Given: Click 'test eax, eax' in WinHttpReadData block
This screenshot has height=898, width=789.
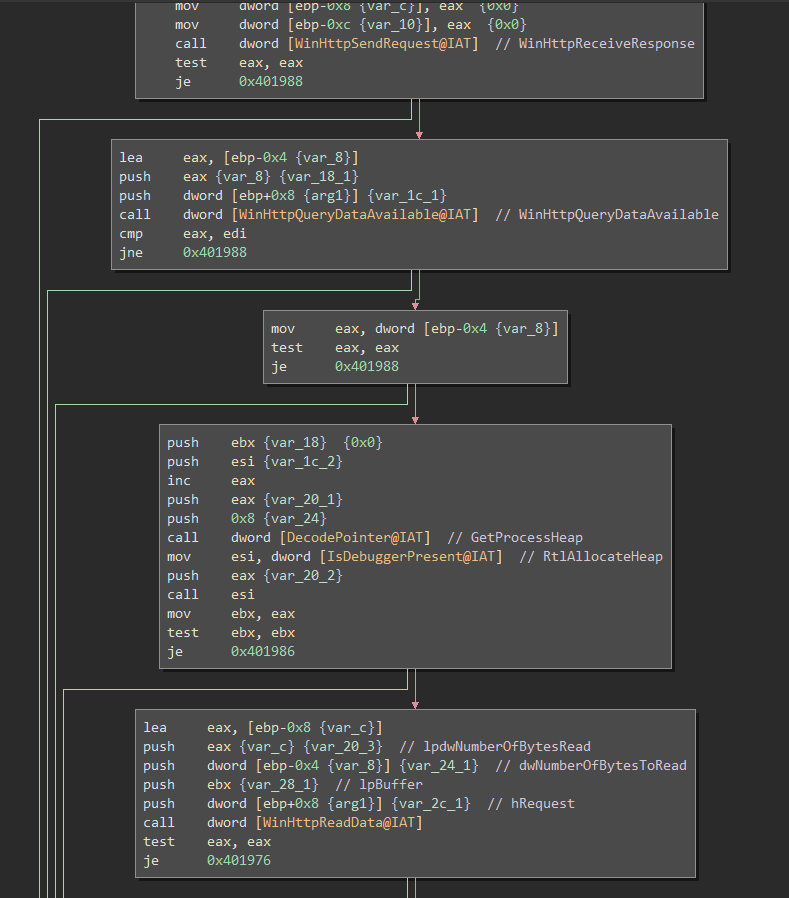Looking at the screenshot, I should point(207,842).
